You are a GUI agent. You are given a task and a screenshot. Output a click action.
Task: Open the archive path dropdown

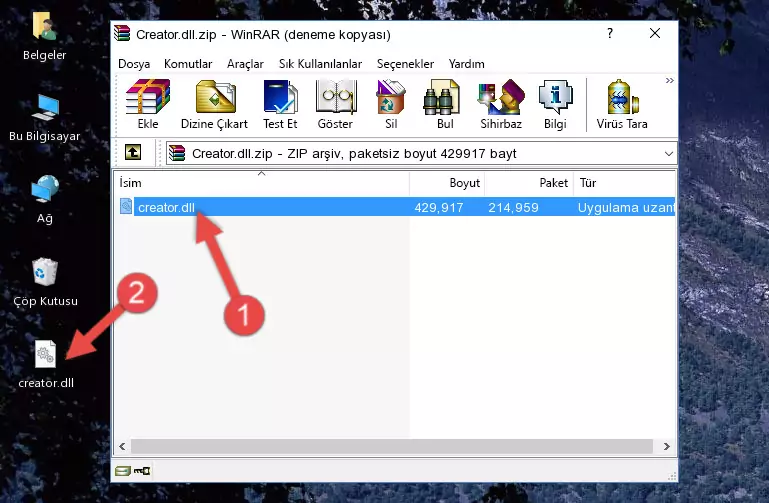[x=668, y=153]
